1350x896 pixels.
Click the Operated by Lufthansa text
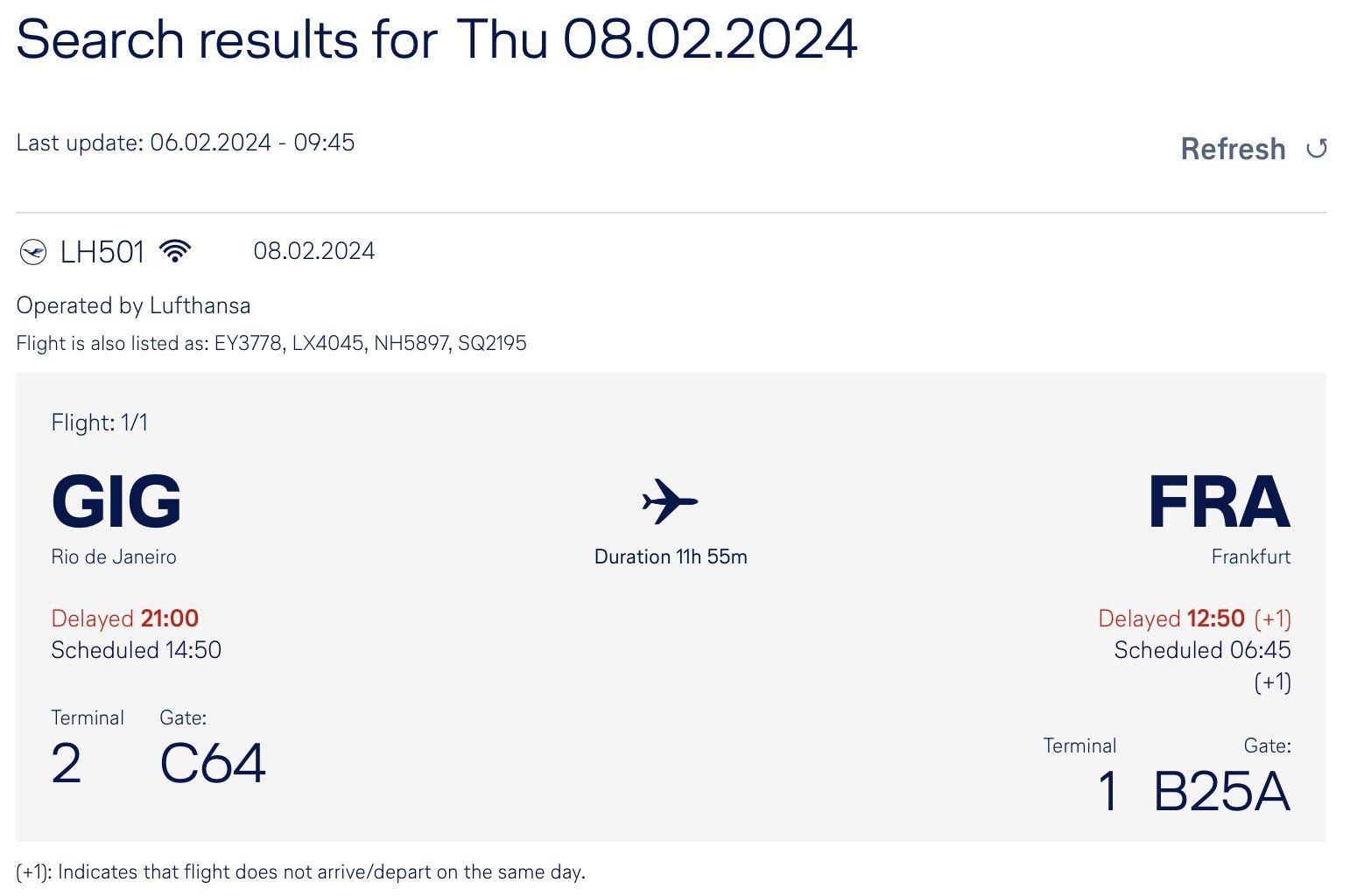tap(133, 305)
